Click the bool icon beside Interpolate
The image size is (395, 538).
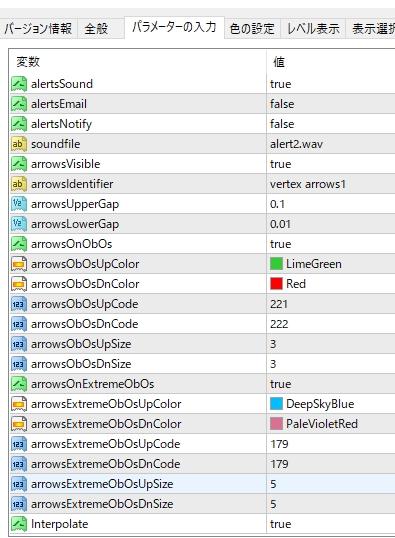[x=19, y=524]
